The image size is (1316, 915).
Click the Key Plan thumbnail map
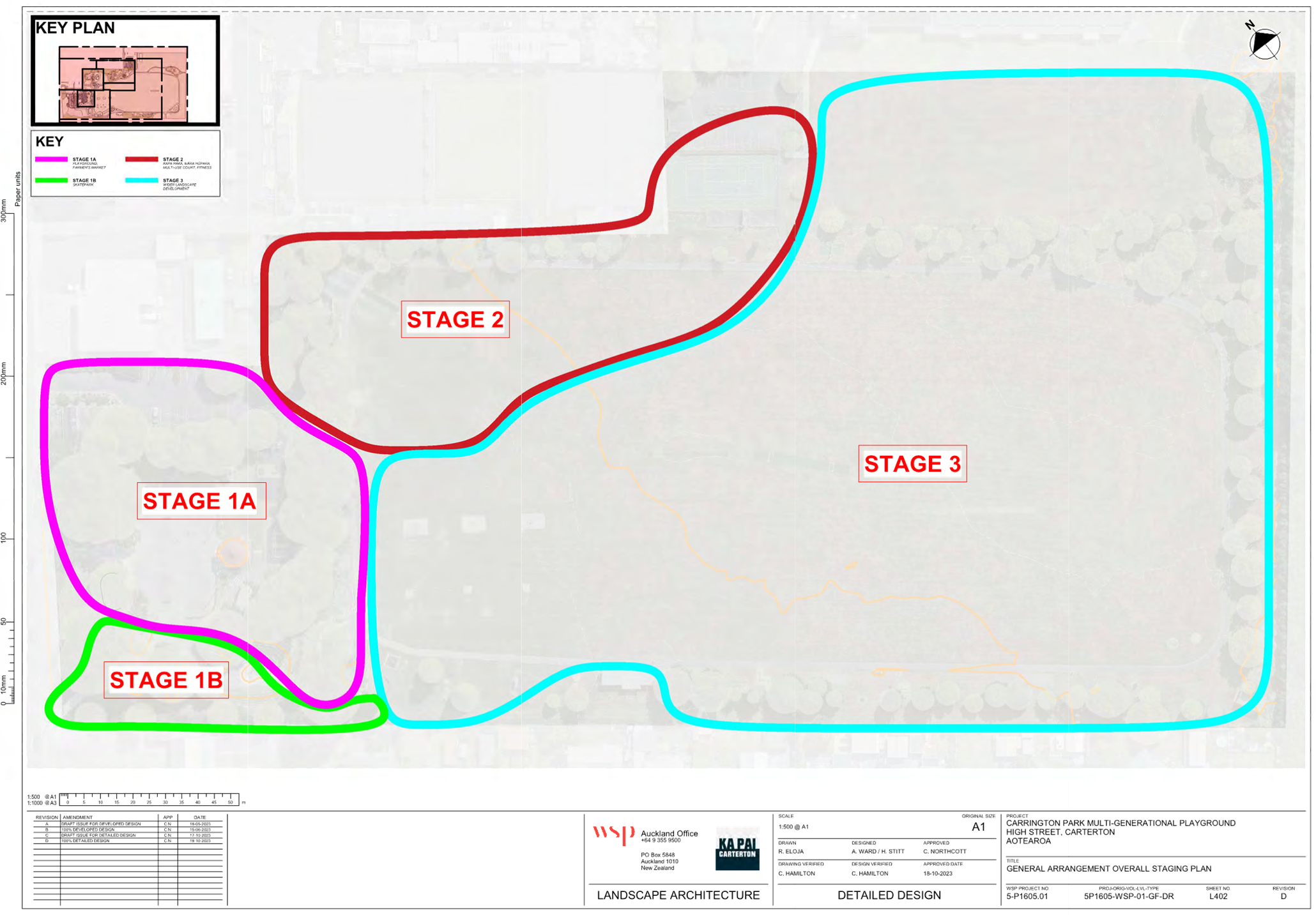click(124, 83)
